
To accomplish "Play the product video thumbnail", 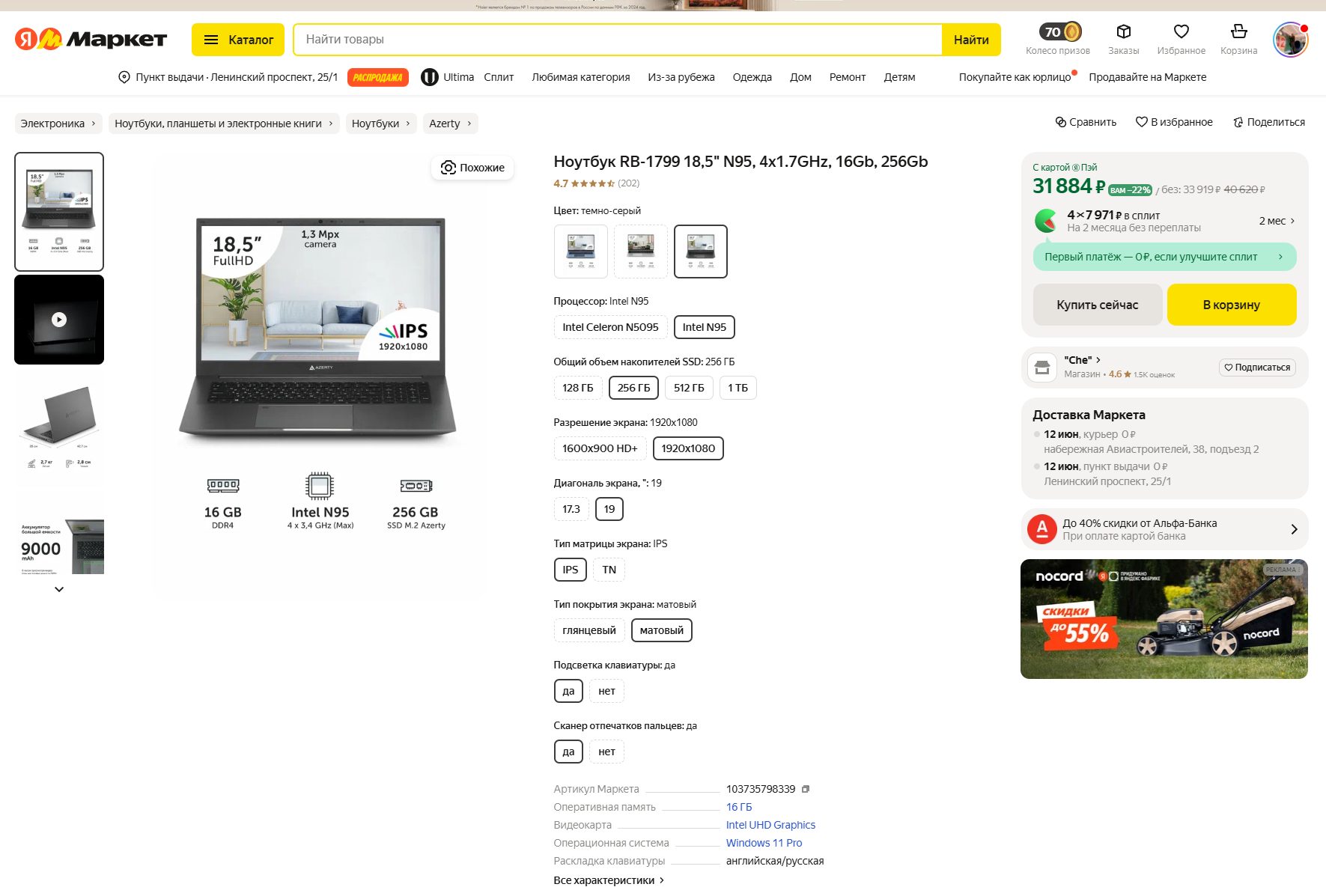I will [x=59, y=320].
